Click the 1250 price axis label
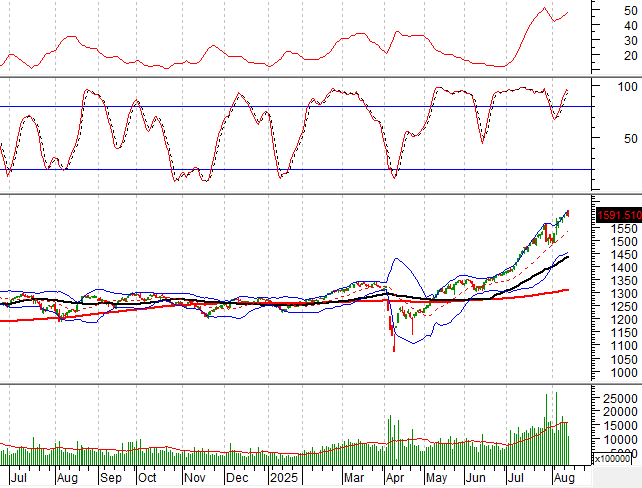This screenshot has width=642, height=488. pos(624,307)
